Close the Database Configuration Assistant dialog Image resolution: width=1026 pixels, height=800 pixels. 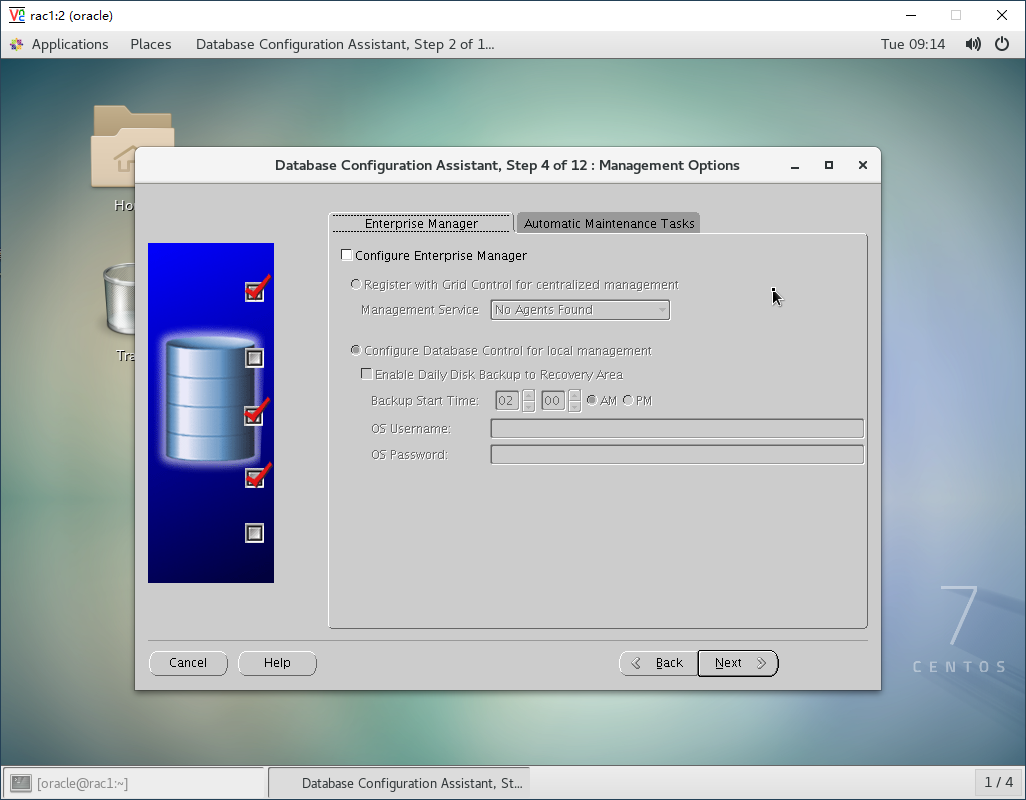[x=863, y=165]
